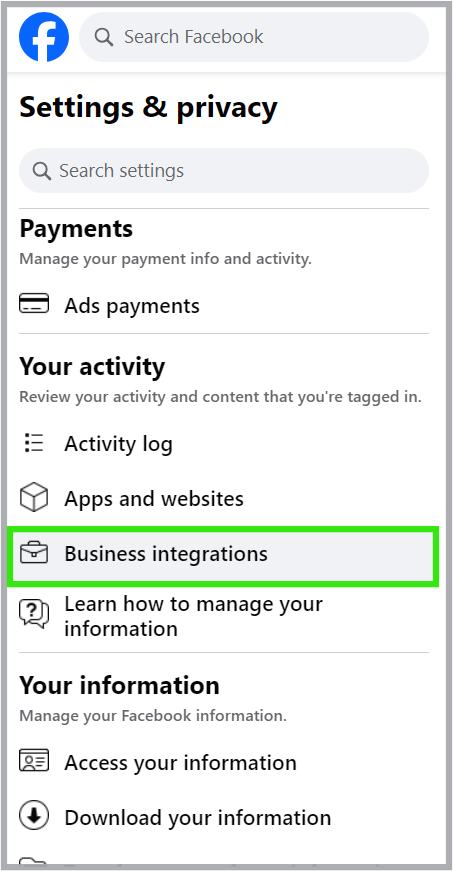Click the Facebook logo

pyautogui.click(x=44, y=37)
